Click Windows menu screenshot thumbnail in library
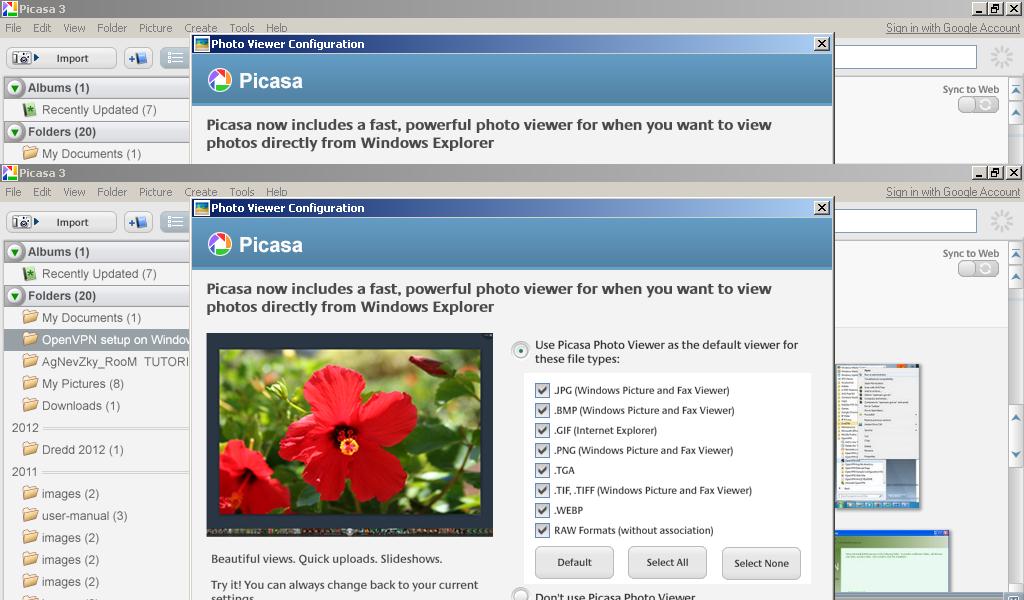Image resolution: width=1024 pixels, height=600 pixels. pos(878,436)
